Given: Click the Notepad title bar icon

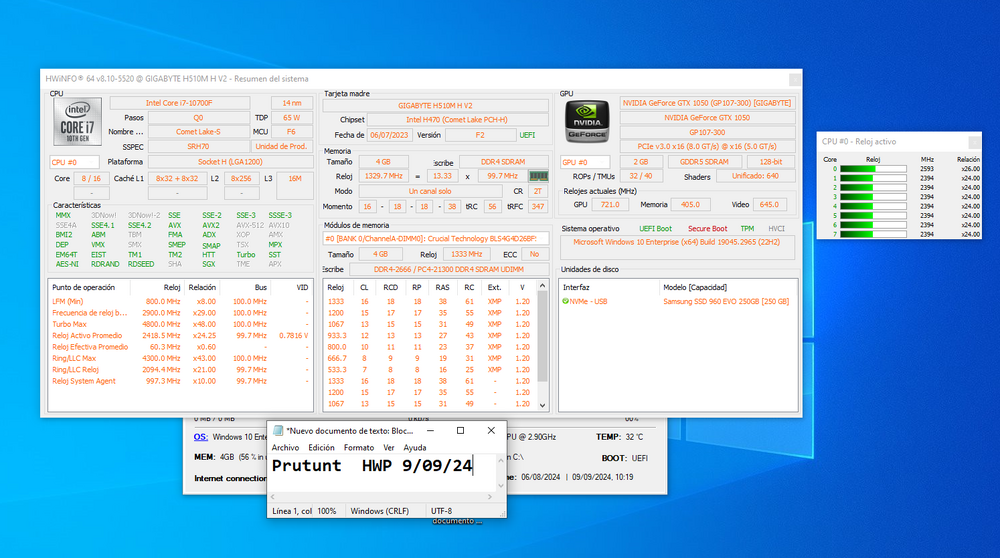Looking at the screenshot, I should [x=278, y=431].
